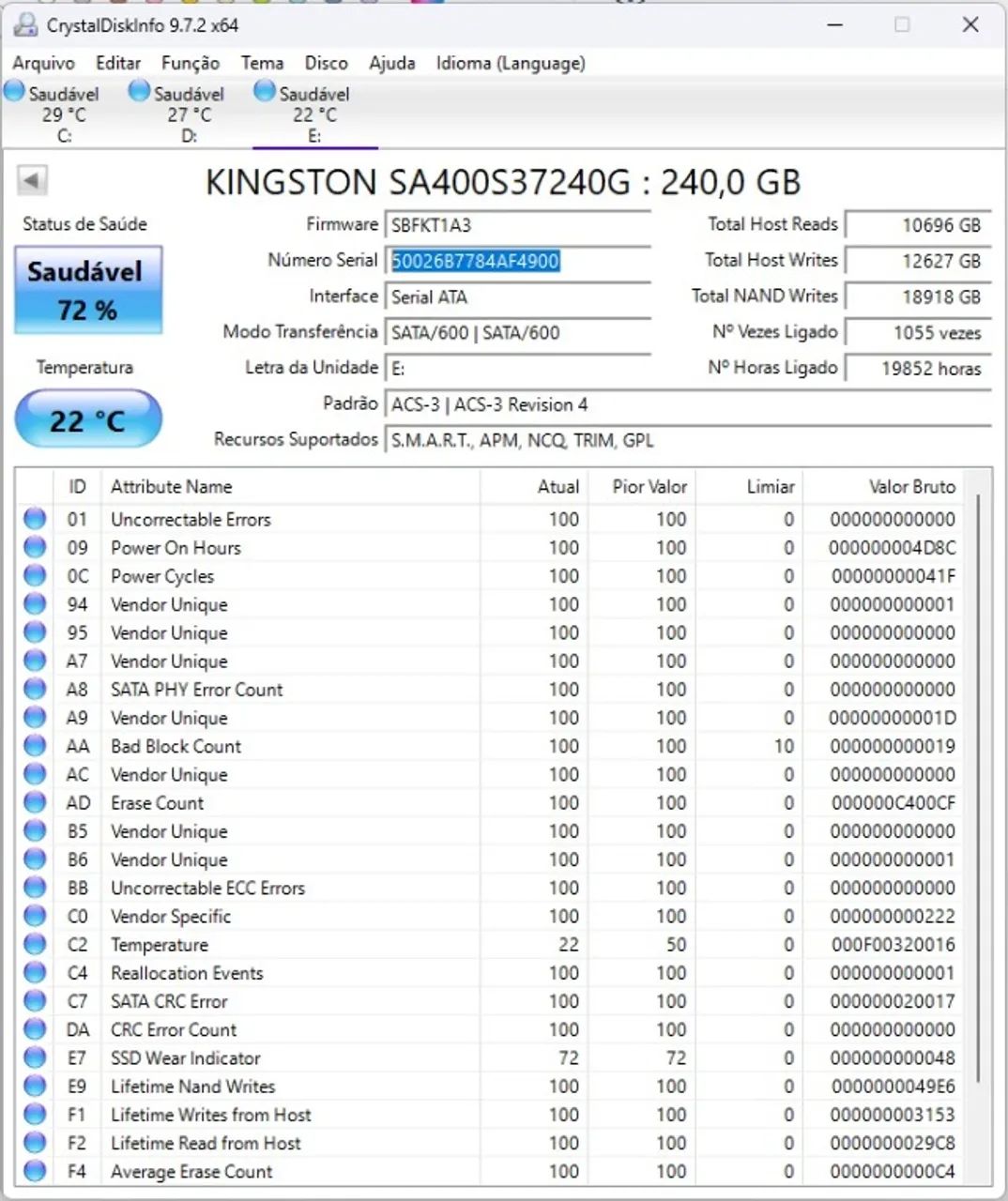Image resolution: width=1008 pixels, height=1201 pixels.
Task: Click status orb of Lifetime Nand Writes row
Action: coord(35,1086)
